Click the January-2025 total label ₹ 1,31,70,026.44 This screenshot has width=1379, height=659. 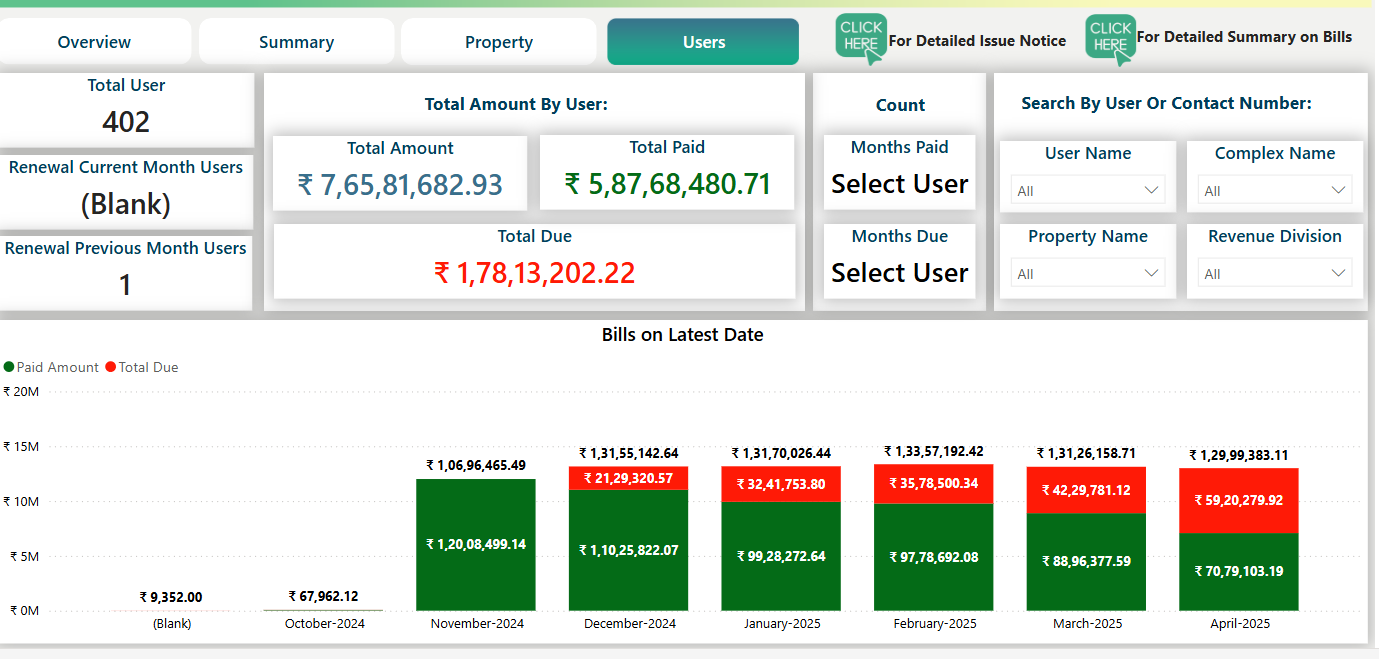pos(781,453)
